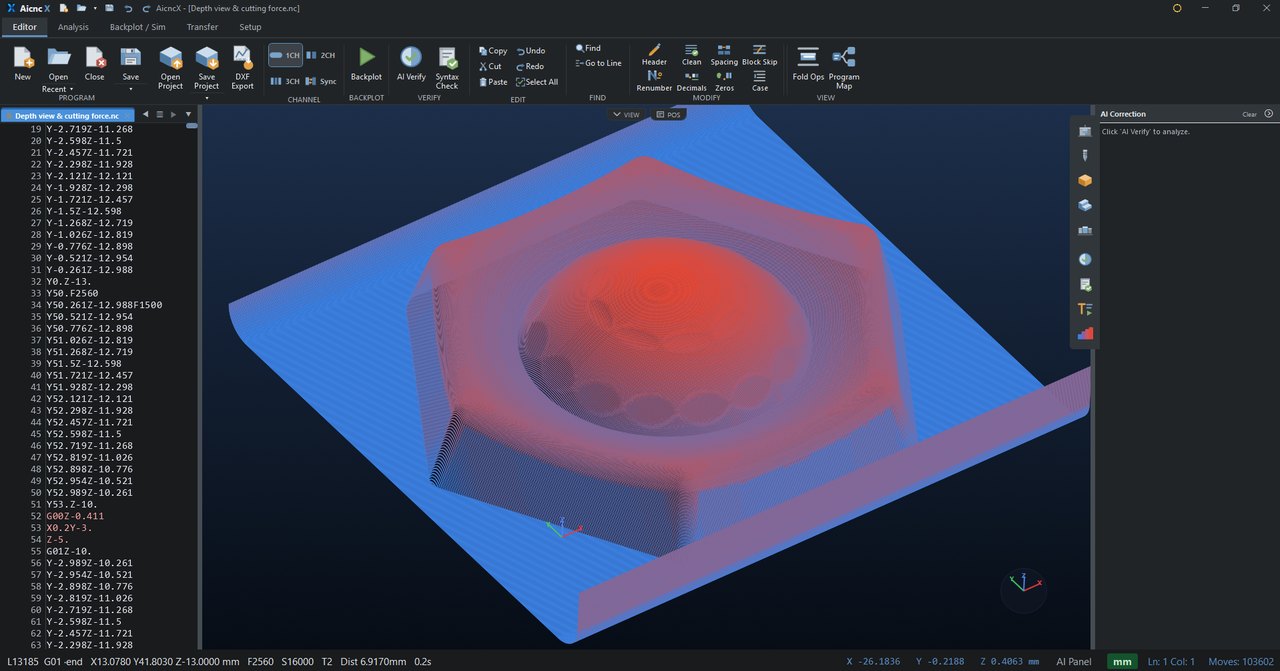Select the orange stock block icon in the viewport toolbar
Screen dimensions: 1280x671
1085,181
